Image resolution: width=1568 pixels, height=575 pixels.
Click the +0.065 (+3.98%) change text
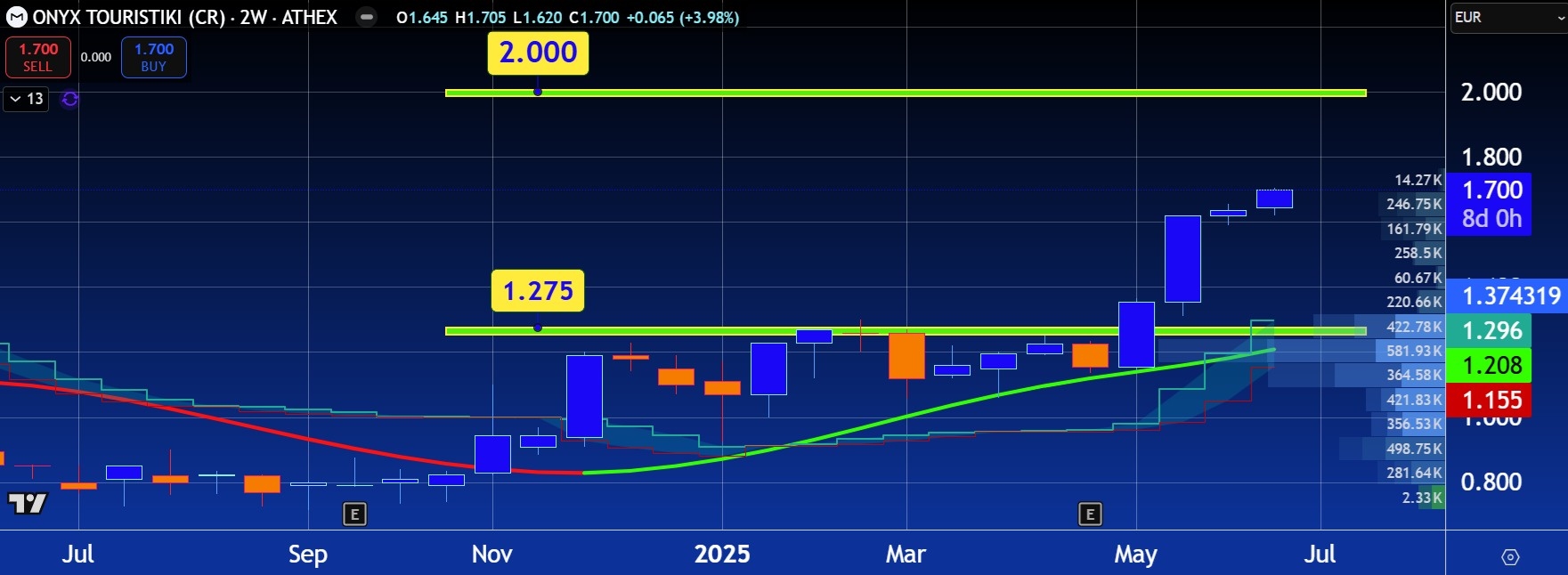tap(682, 17)
